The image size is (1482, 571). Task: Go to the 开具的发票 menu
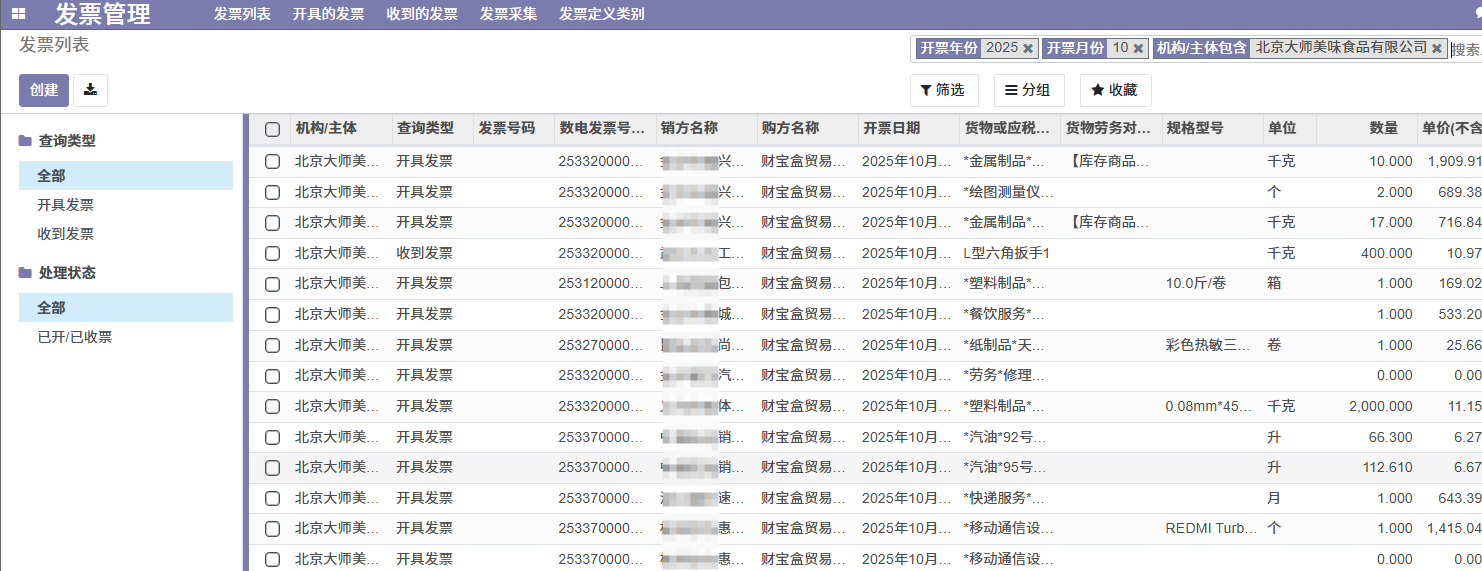(328, 14)
